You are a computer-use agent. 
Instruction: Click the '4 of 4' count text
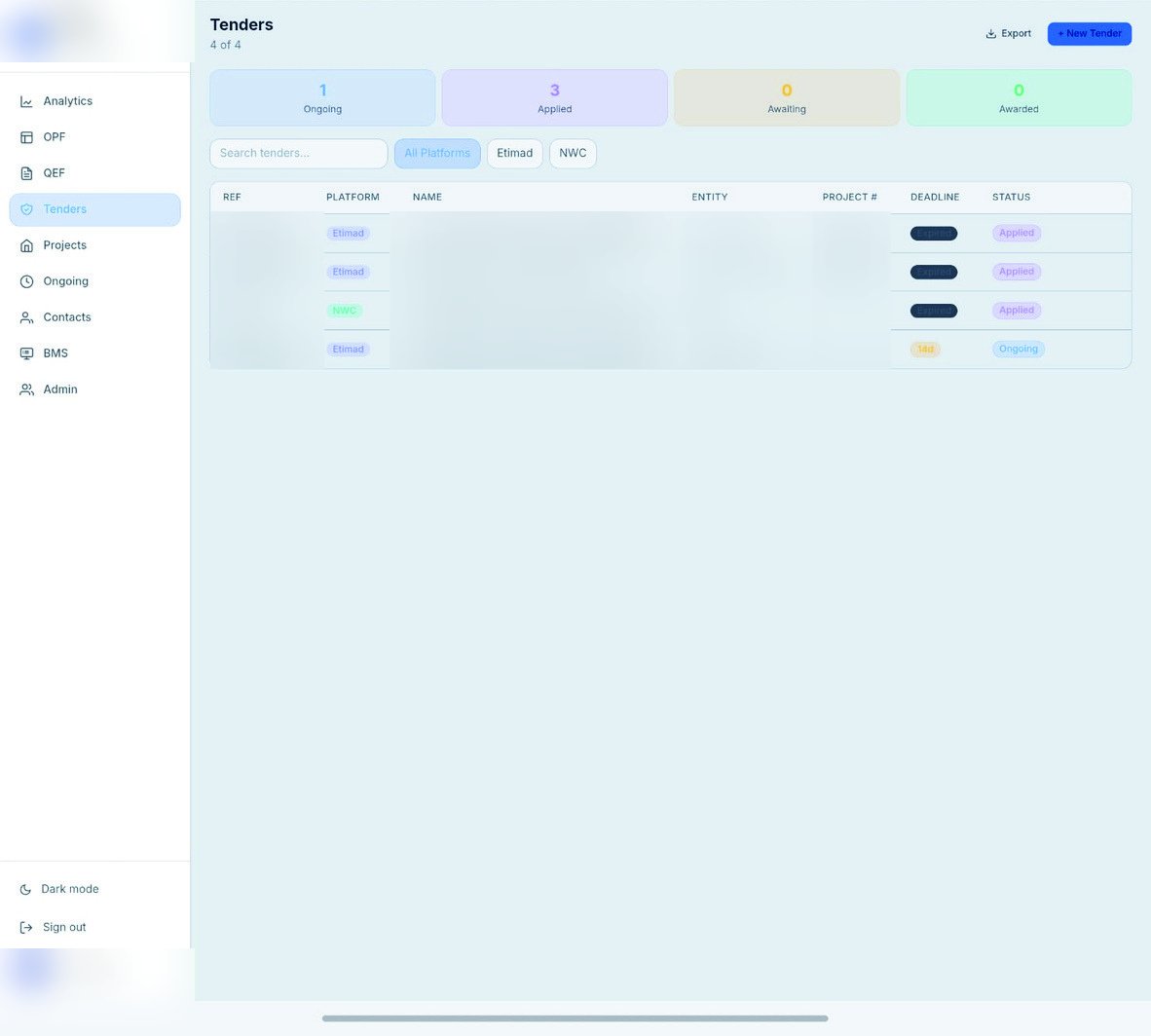pyautogui.click(x=225, y=46)
